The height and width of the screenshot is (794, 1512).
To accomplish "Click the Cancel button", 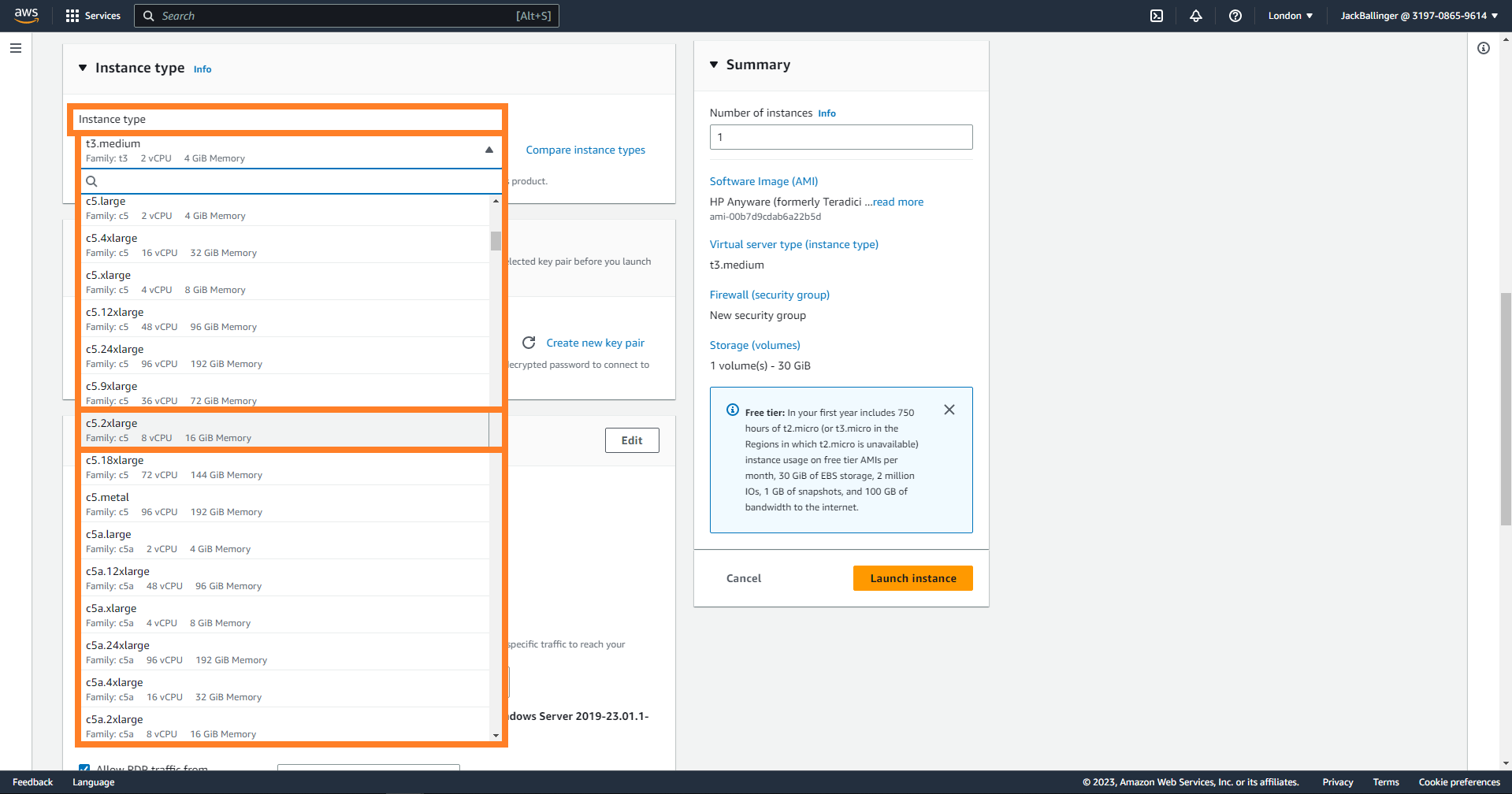I will pyautogui.click(x=744, y=578).
